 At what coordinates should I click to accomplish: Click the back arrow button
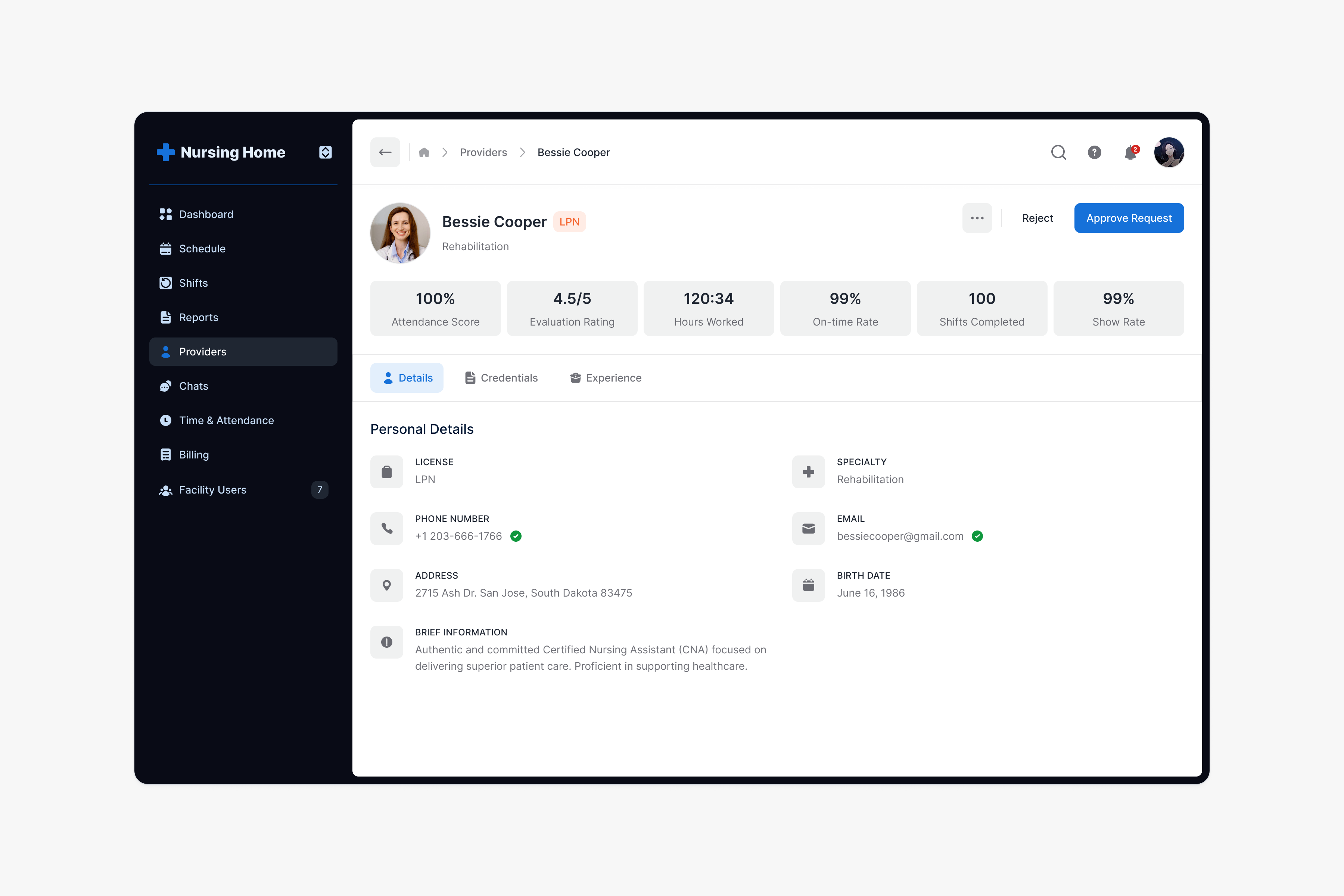[385, 153]
